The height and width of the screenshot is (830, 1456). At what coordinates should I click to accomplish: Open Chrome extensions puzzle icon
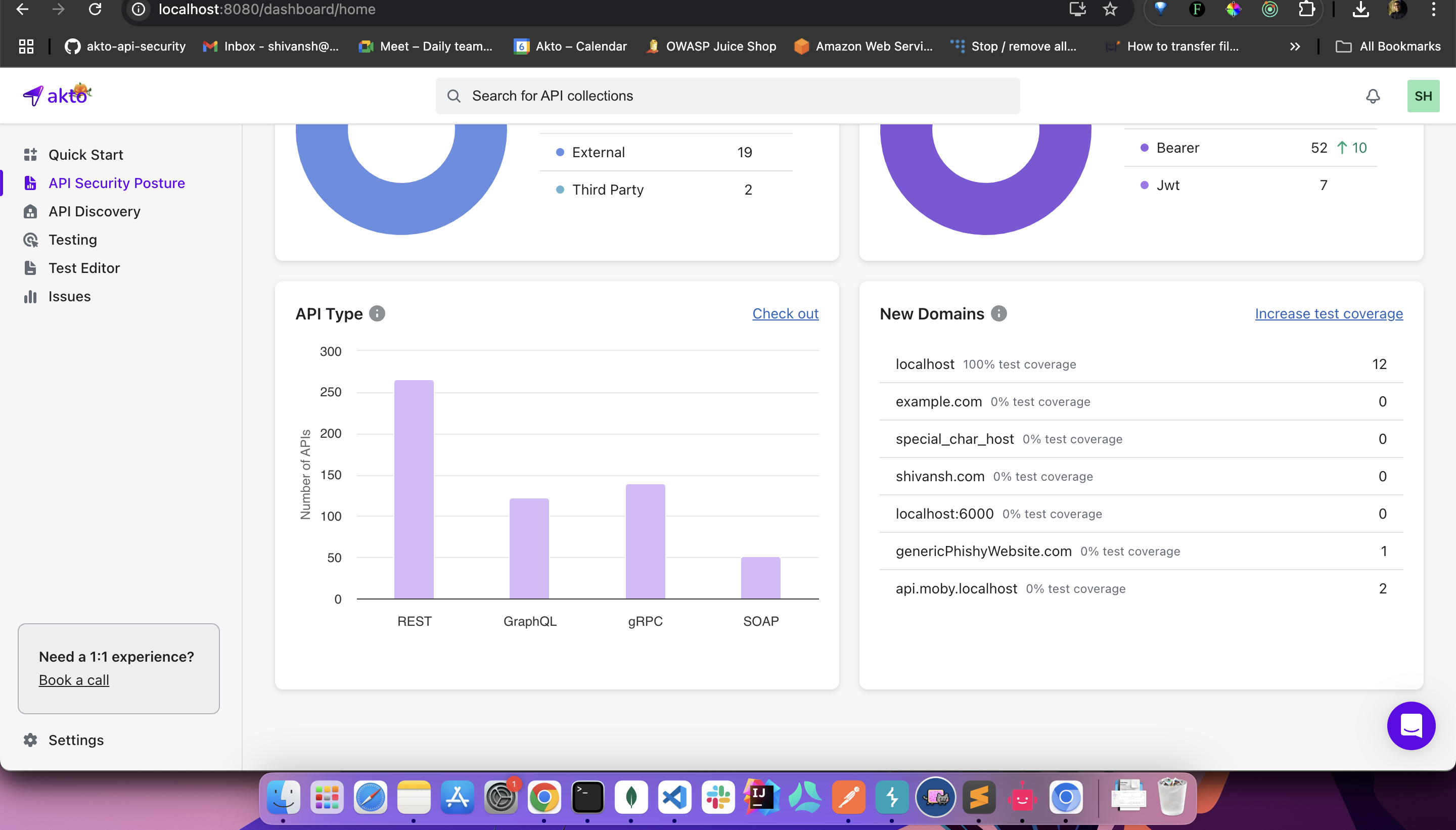(1305, 9)
